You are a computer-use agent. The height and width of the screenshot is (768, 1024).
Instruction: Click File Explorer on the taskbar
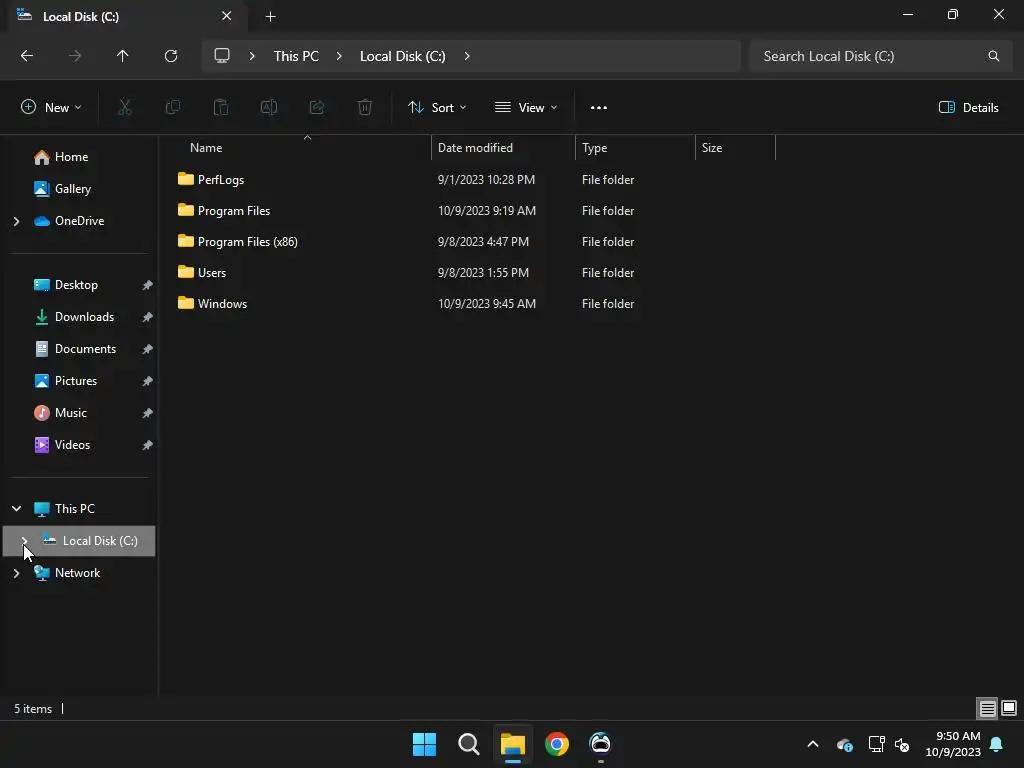click(513, 744)
